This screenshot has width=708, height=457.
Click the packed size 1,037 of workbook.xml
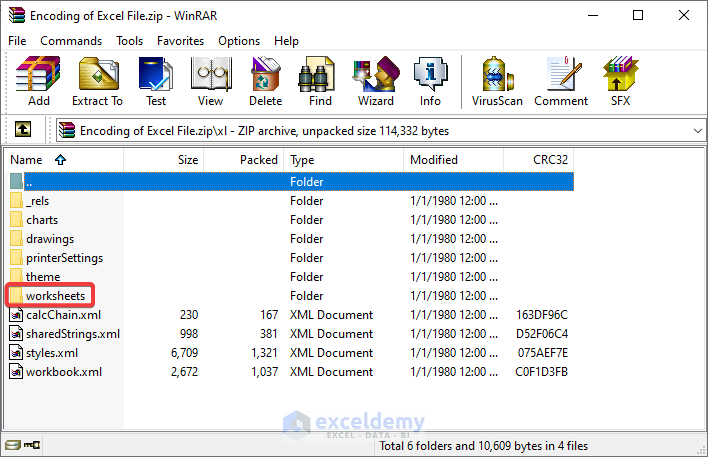click(264, 371)
